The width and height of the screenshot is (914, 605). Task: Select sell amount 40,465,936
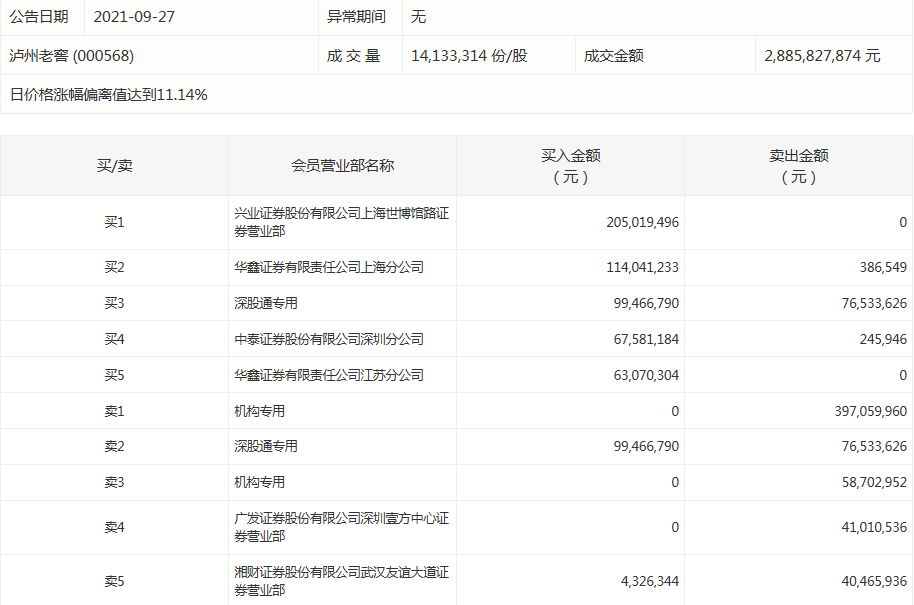(x=874, y=581)
